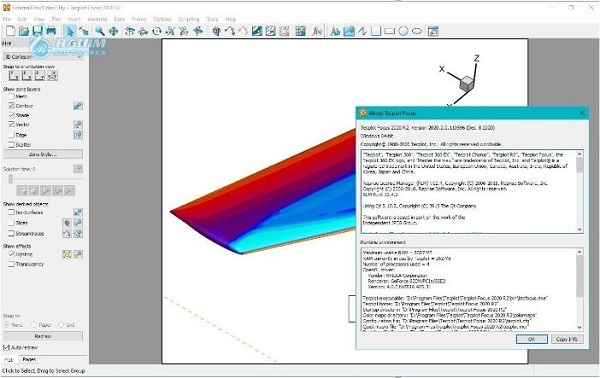Open Streamtraces details icon
Viewport: 600px width, 378px height.
(78, 233)
